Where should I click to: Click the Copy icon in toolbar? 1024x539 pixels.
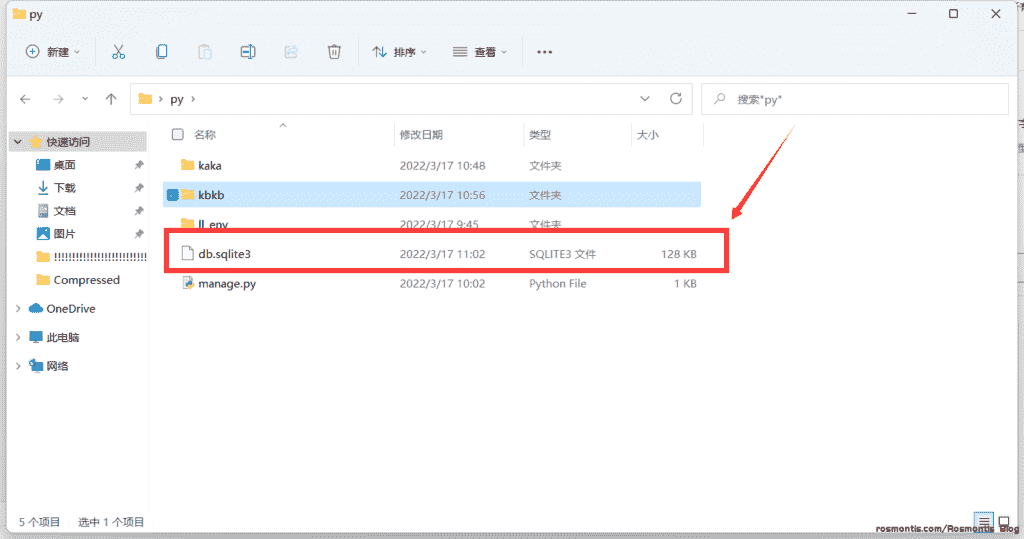click(161, 52)
